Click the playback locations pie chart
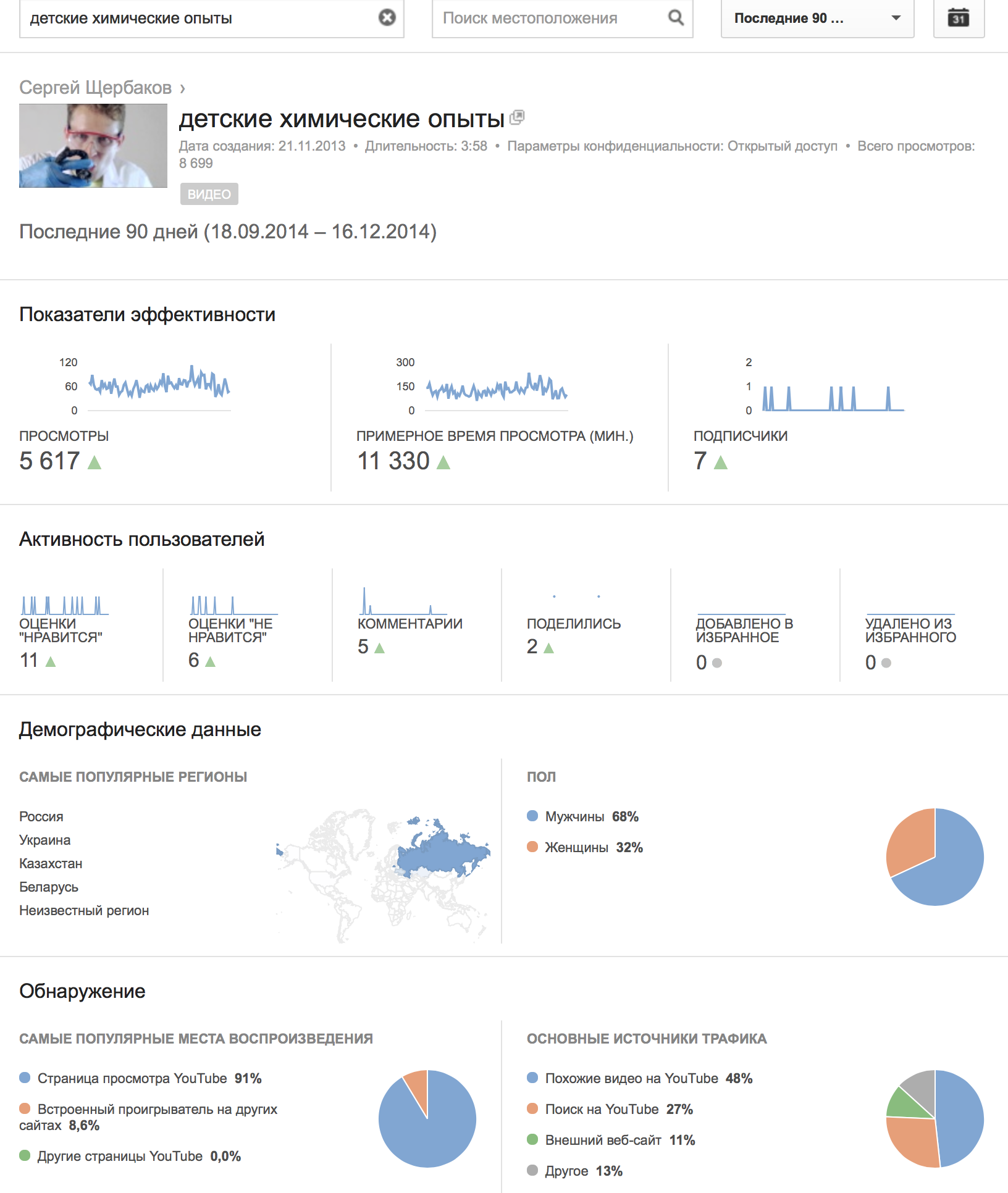The image size is (1008, 1193). click(427, 1119)
